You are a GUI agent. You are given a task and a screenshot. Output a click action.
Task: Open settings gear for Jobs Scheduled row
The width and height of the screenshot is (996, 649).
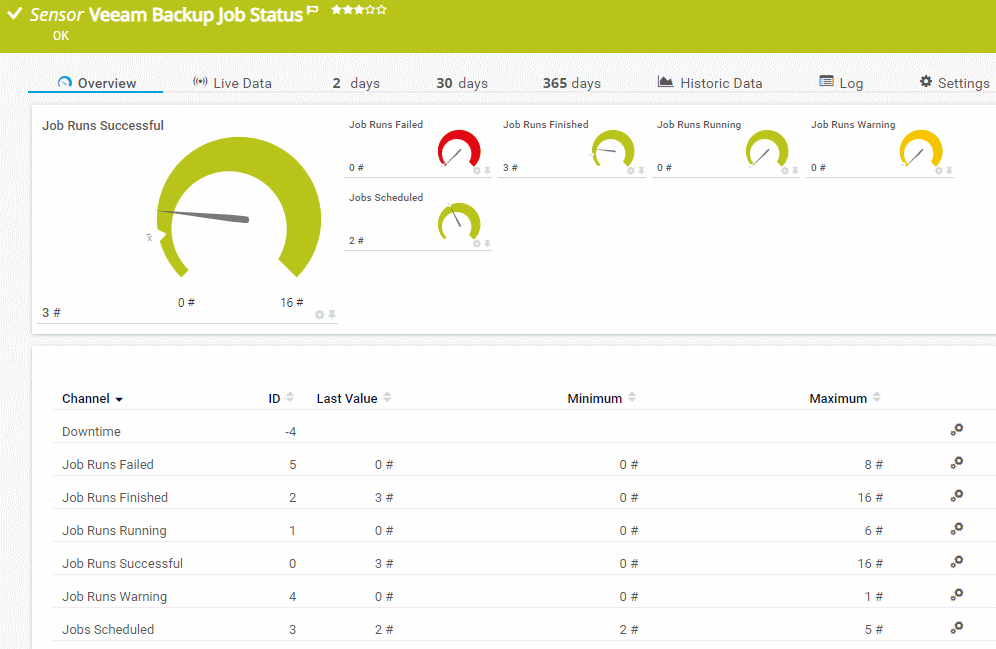point(956,628)
